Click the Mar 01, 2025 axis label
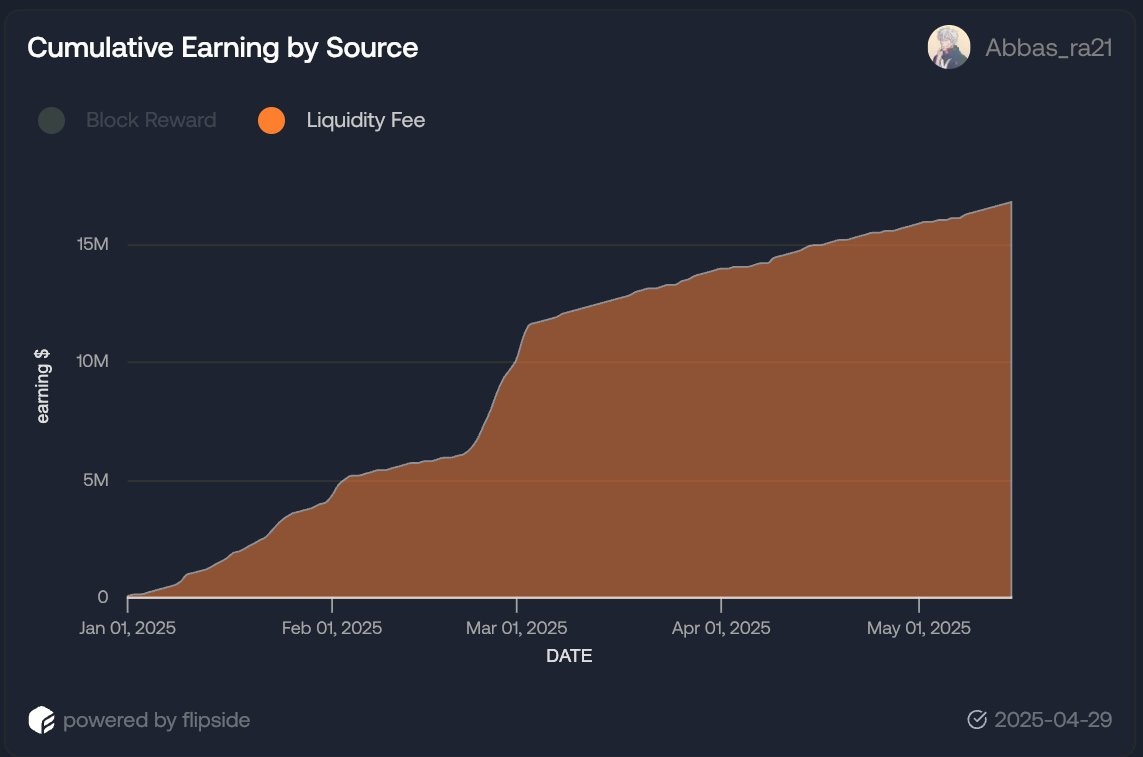This screenshot has width=1143, height=757. [516, 628]
